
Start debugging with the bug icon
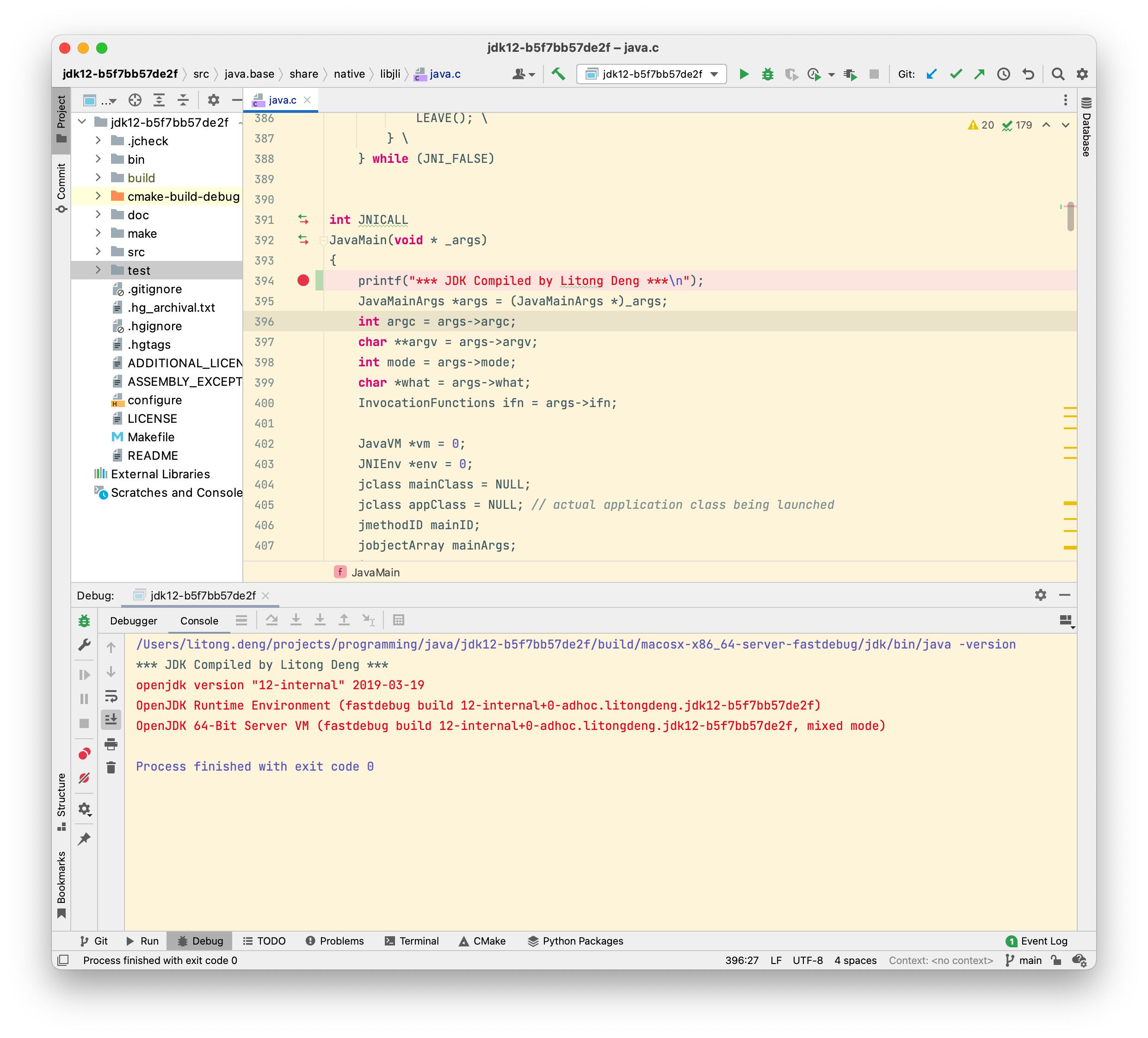(x=767, y=74)
